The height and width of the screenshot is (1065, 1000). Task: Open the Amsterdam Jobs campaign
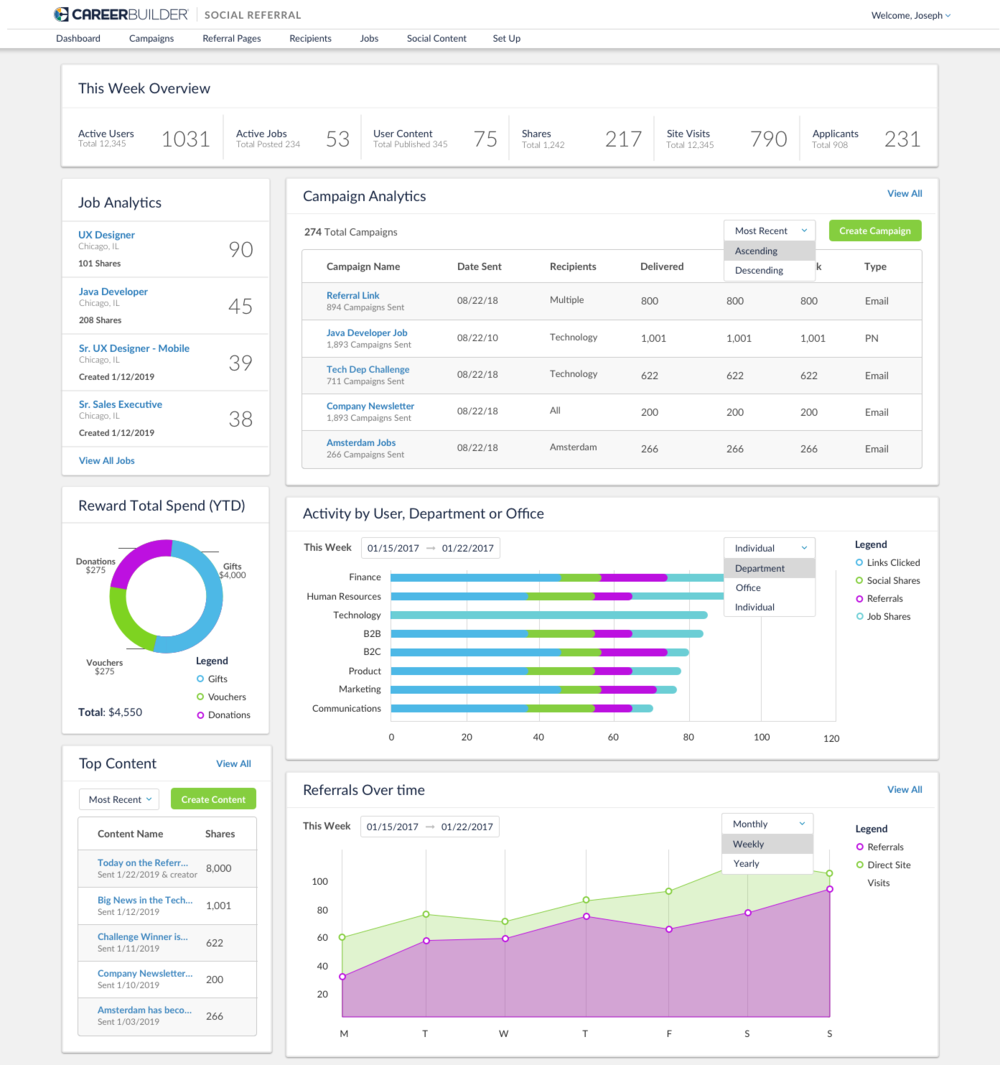361,443
